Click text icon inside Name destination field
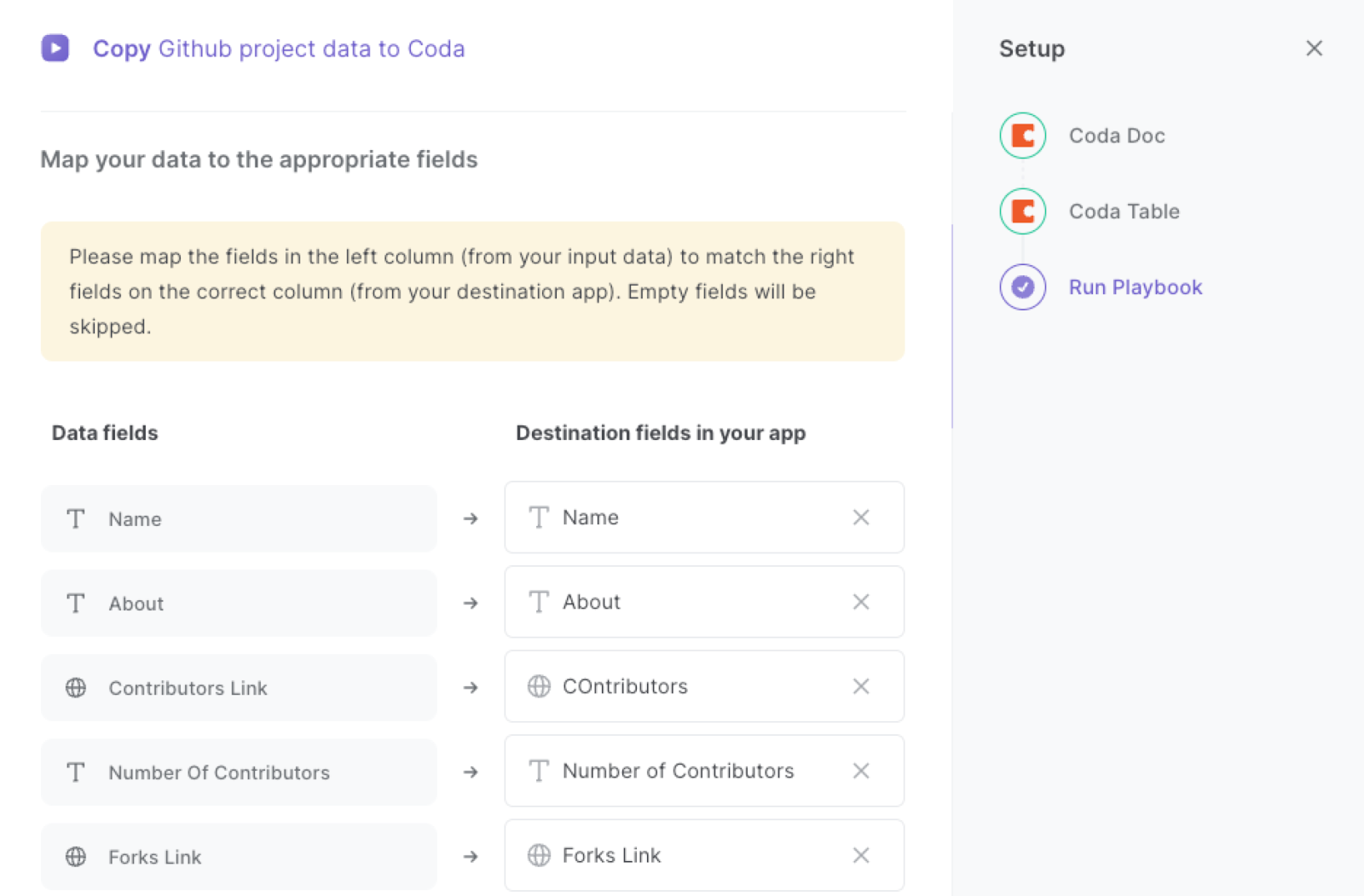The height and width of the screenshot is (896, 1364). coord(539,517)
